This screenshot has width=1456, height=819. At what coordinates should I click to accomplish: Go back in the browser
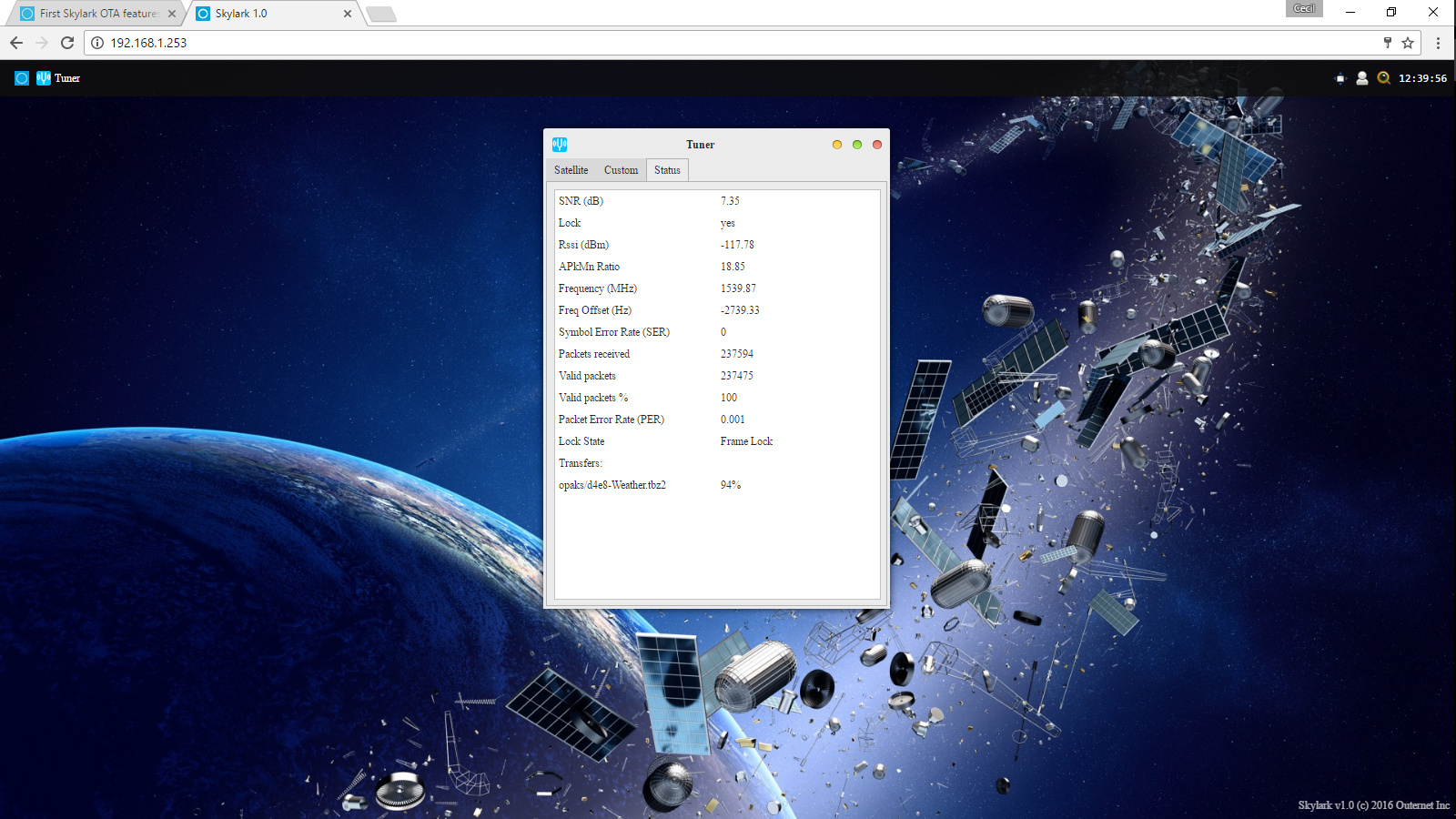16,43
